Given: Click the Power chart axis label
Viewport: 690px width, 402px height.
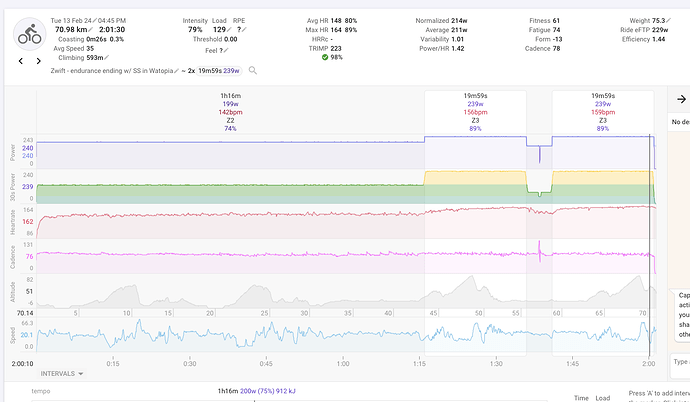Looking at the screenshot, I should coord(12,152).
